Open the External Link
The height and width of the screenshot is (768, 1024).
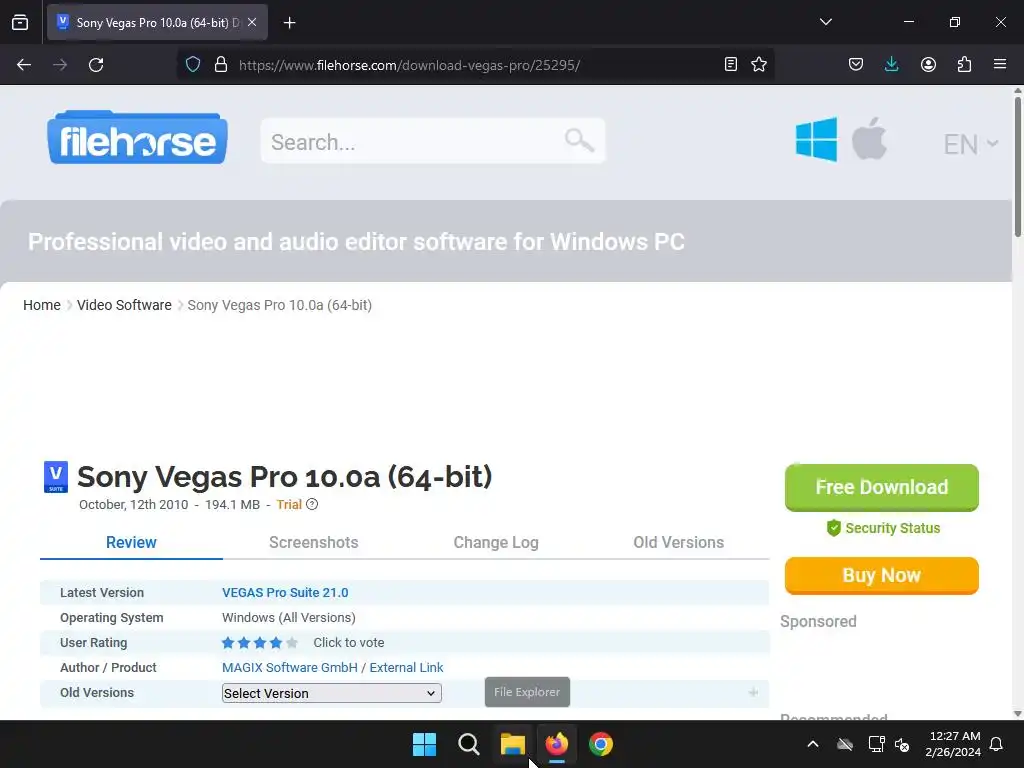tap(406, 667)
